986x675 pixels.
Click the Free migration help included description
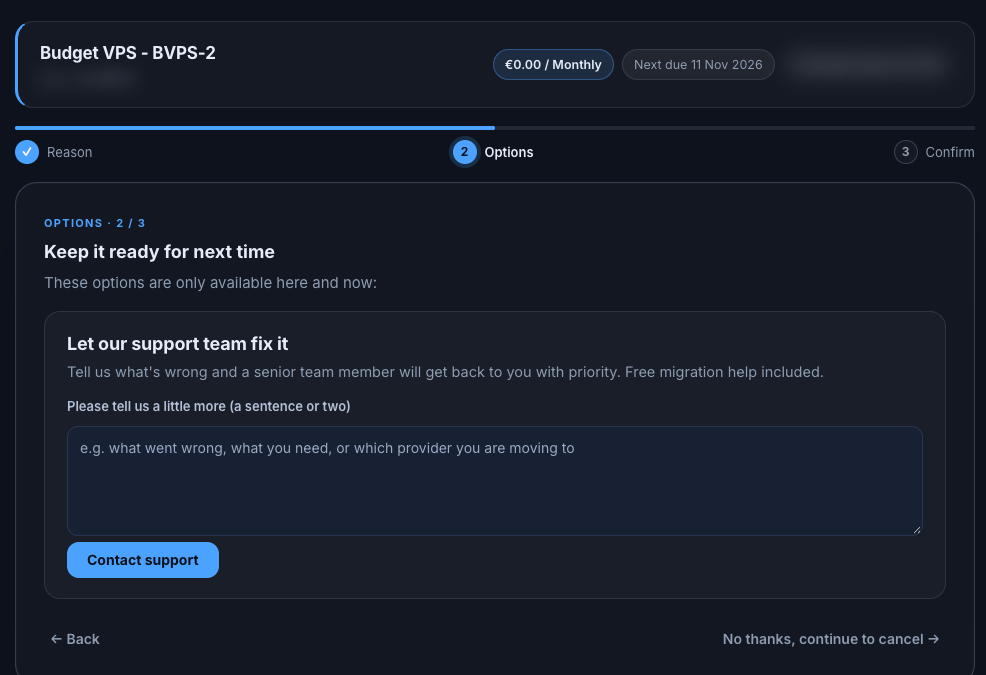pyautogui.click(x=445, y=372)
